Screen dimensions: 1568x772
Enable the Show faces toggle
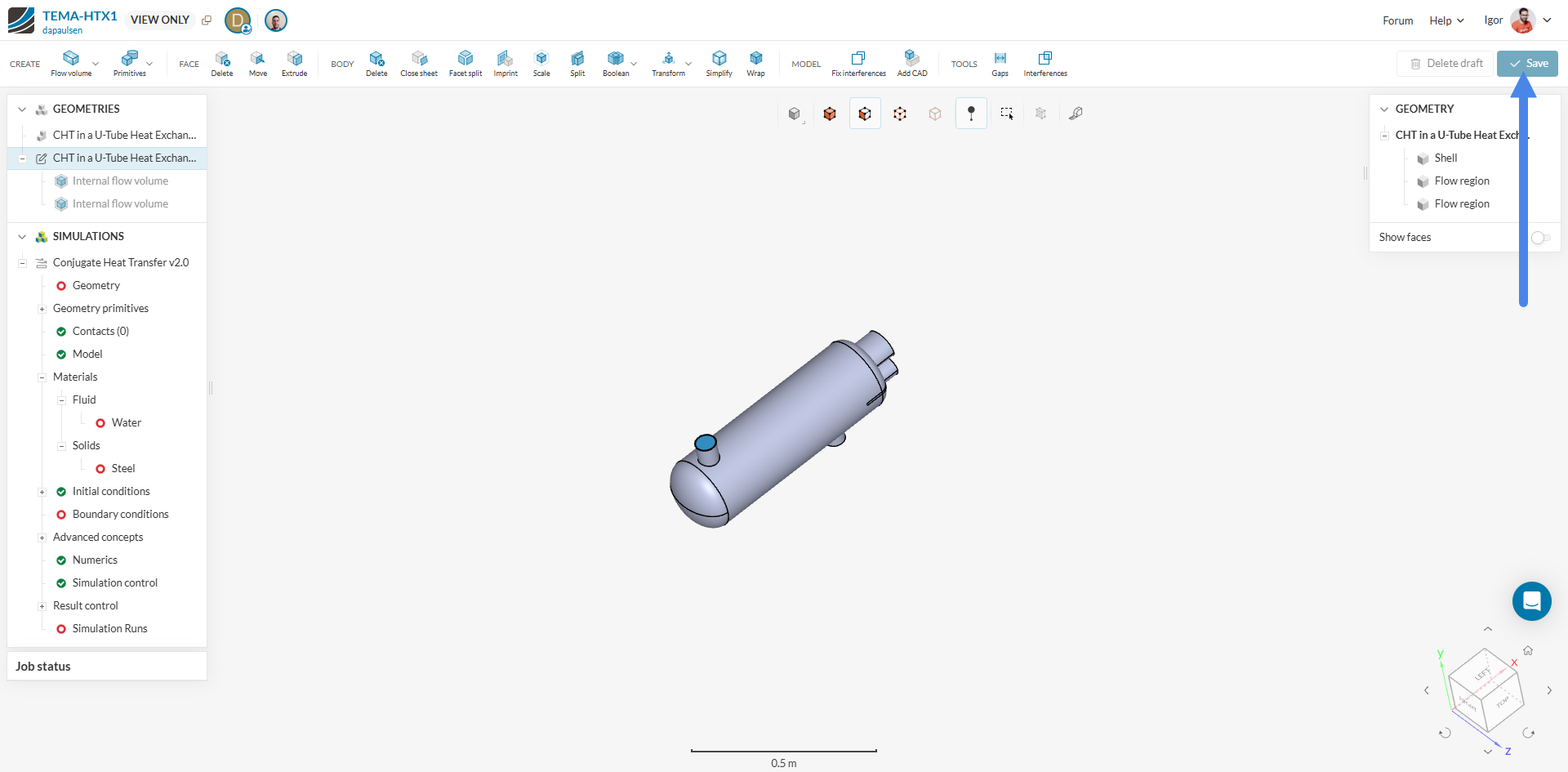[1540, 238]
